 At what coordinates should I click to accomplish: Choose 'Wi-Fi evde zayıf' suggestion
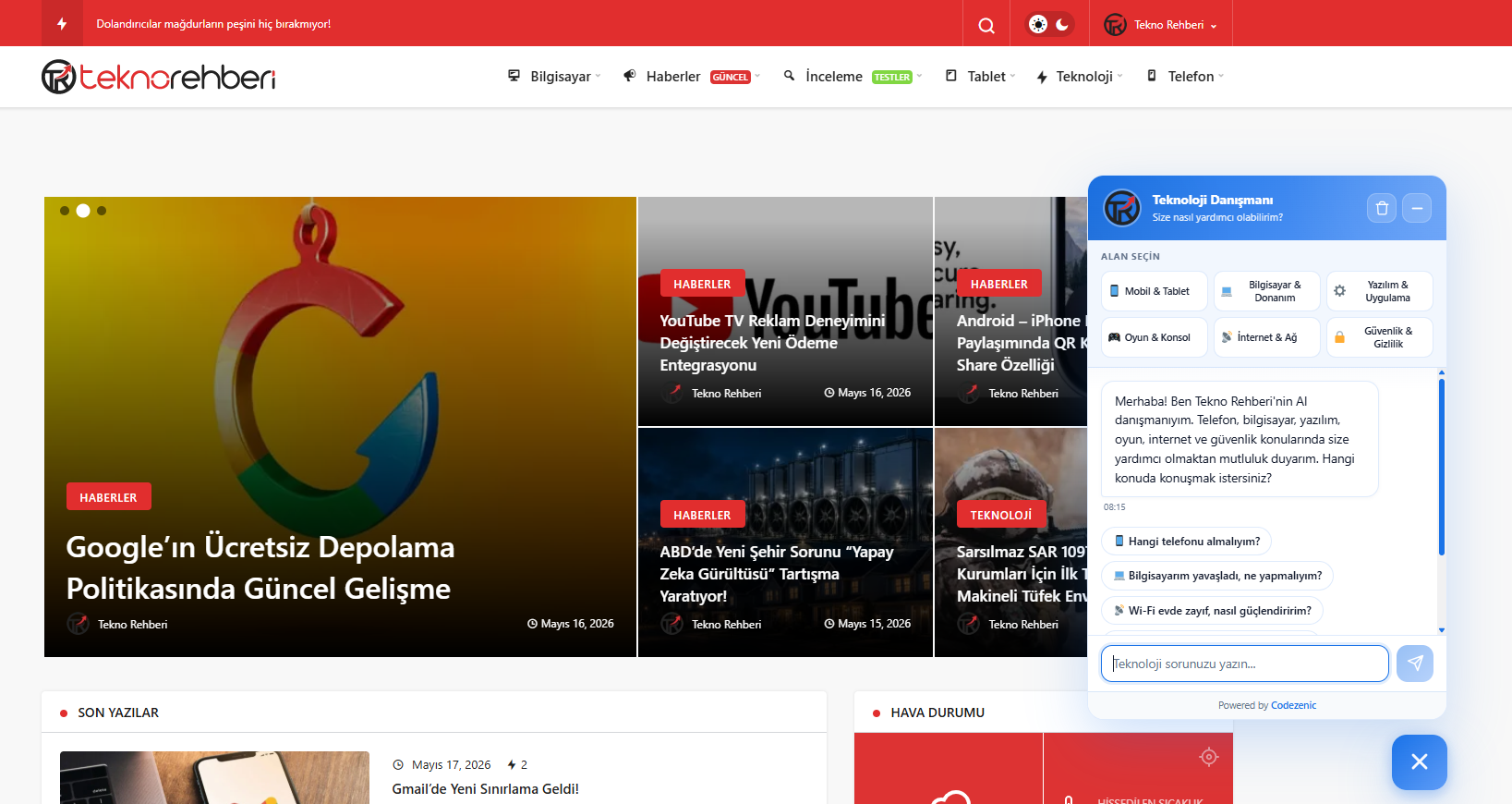coord(1213,611)
